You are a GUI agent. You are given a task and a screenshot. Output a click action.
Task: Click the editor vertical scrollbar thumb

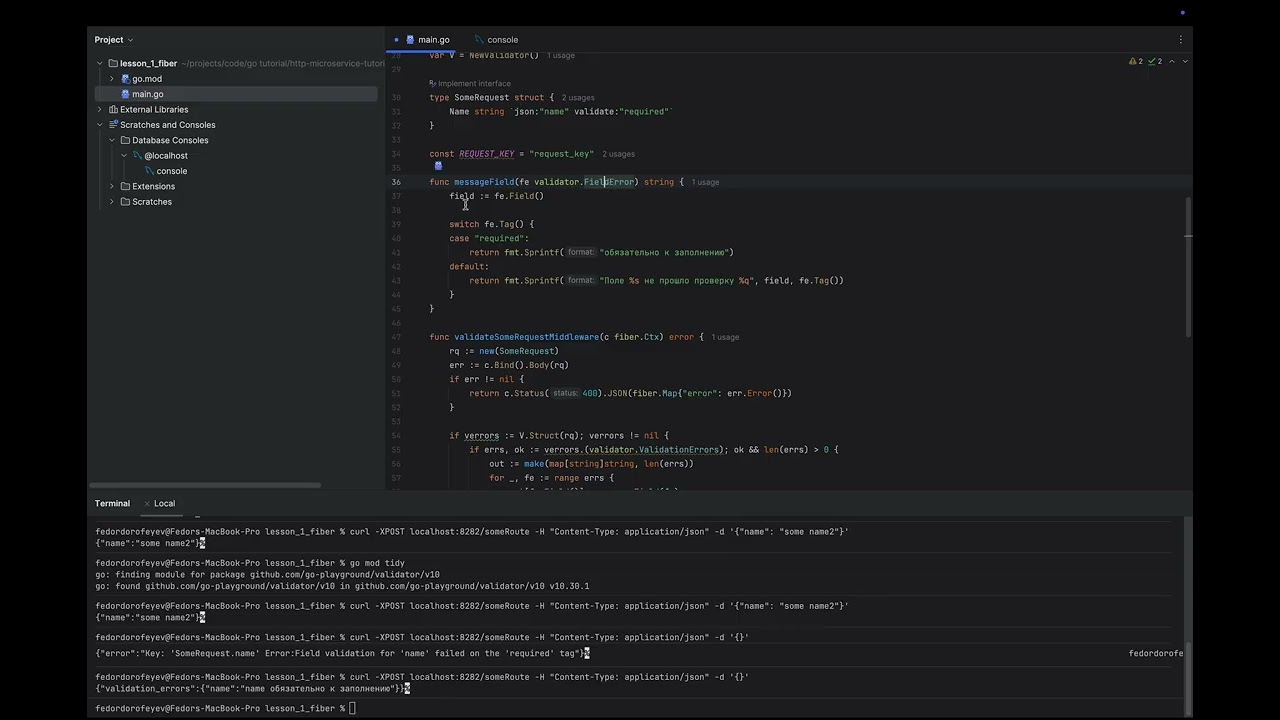click(1188, 265)
